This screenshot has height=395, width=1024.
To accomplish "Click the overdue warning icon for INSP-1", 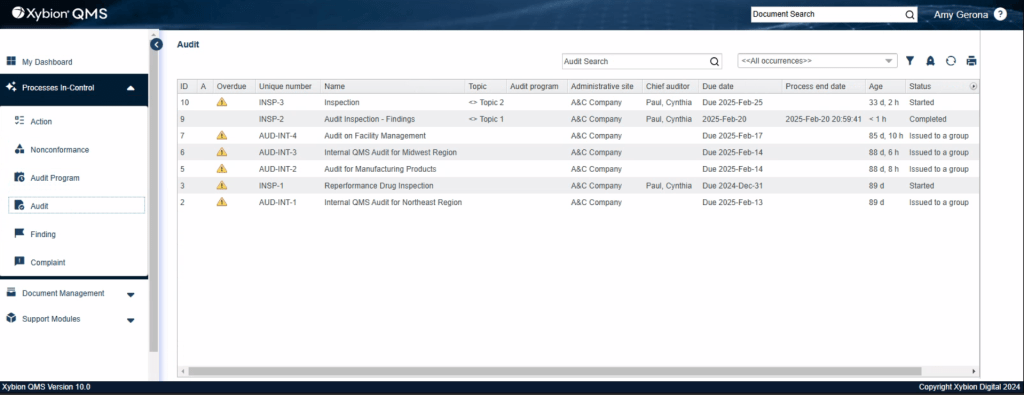I will pos(222,185).
